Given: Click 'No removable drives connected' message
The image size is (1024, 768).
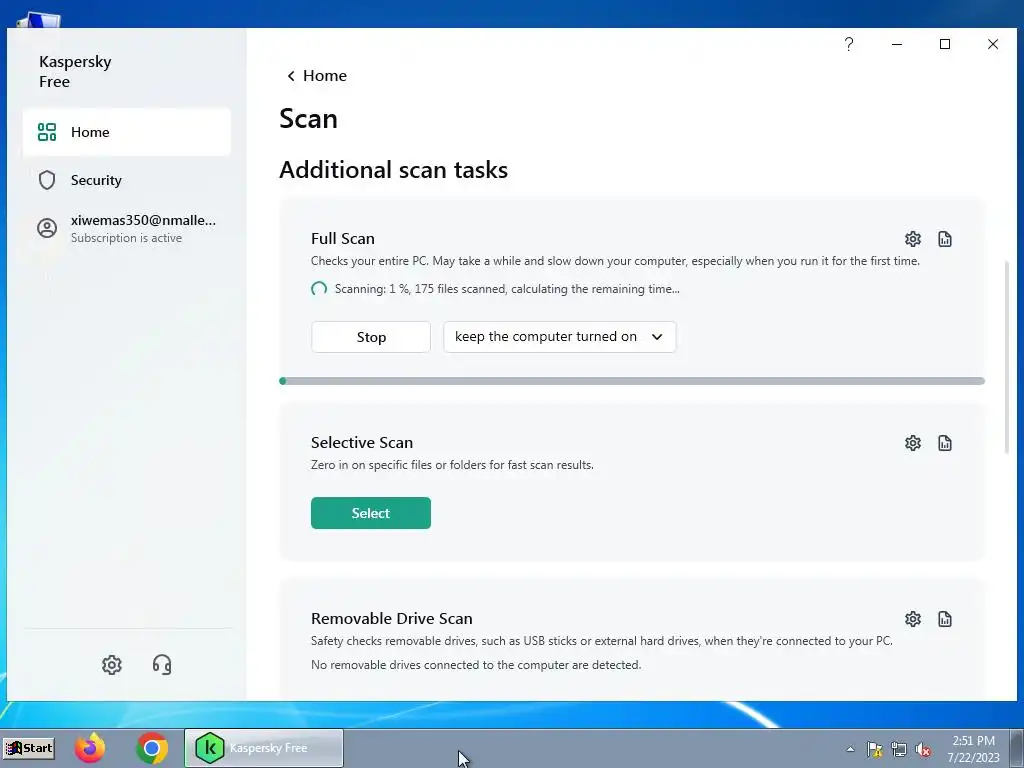Looking at the screenshot, I should point(476,665).
